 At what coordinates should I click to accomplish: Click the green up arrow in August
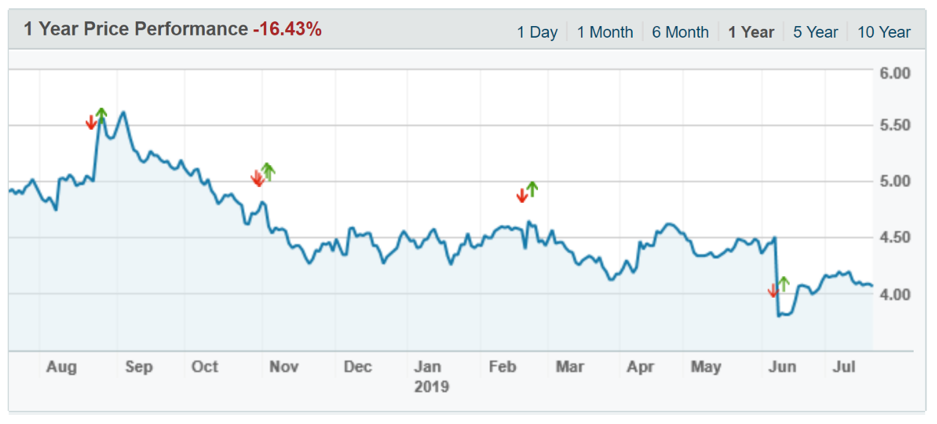click(101, 114)
